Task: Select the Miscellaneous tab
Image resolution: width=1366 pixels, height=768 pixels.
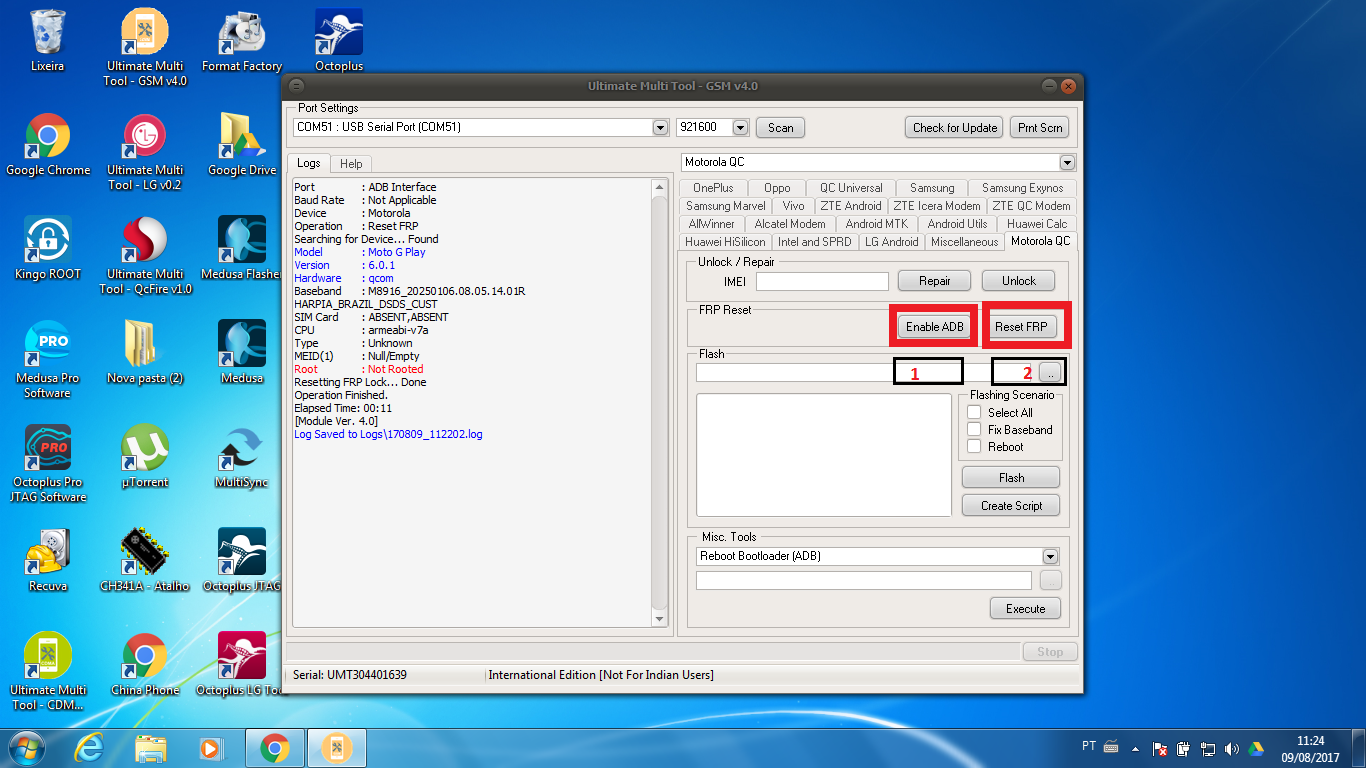Action: tap(964, 242)
